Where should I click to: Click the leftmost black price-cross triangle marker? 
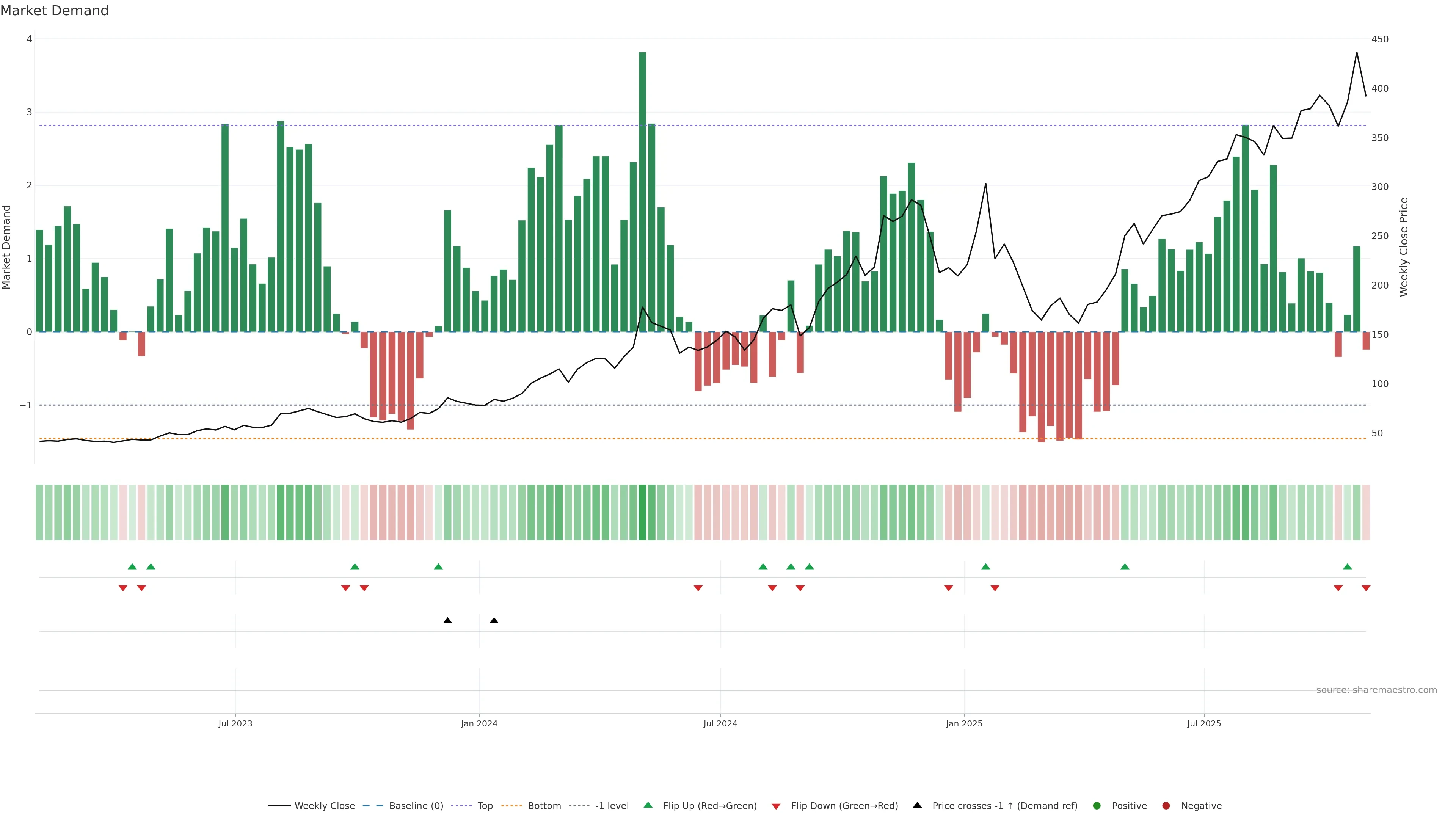(x=448, y=621)
